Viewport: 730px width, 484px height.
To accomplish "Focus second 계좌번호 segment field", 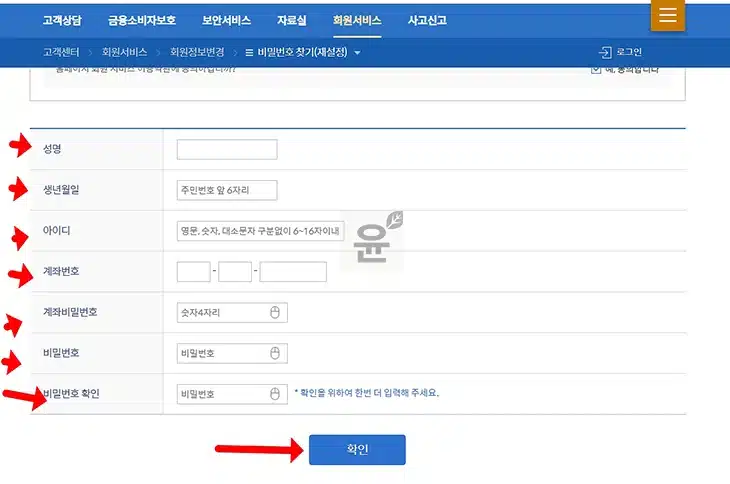I will tap(235, 272).
